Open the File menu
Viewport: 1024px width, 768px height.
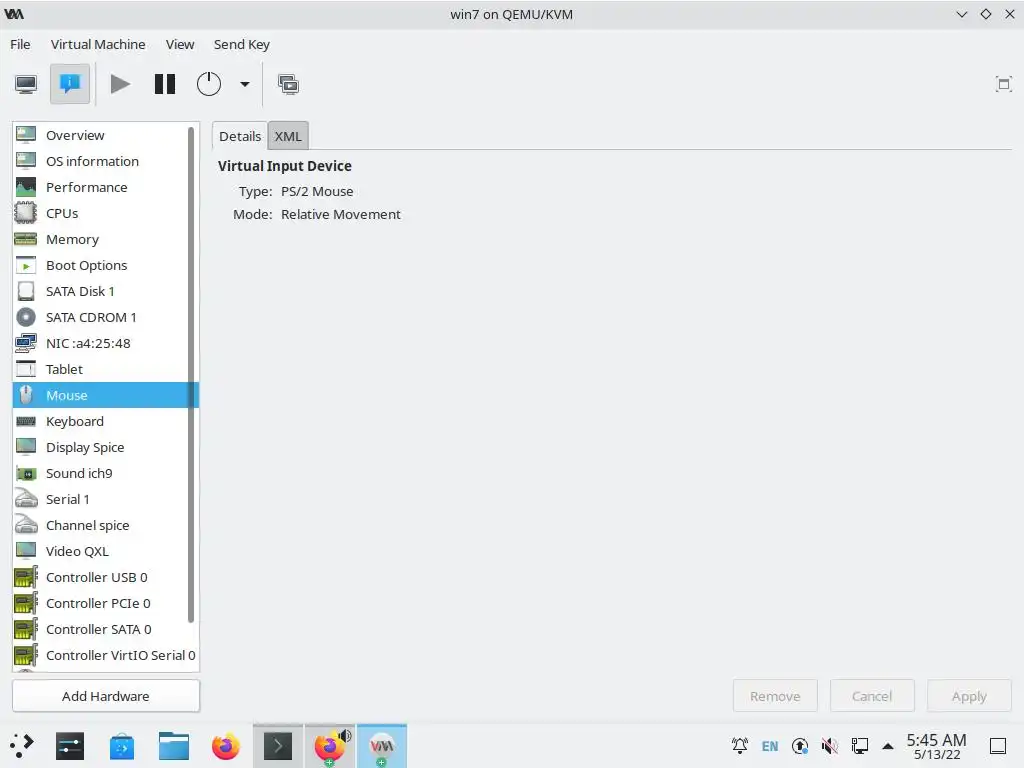coord(20,44)
